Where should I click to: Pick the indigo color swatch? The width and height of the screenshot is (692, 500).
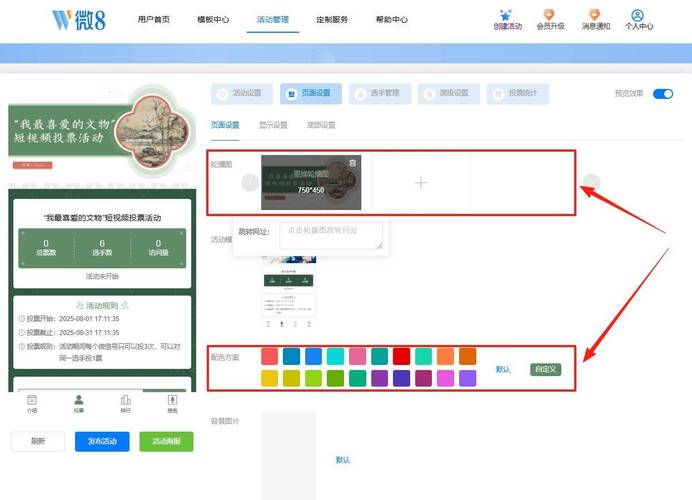coord(401,378)
